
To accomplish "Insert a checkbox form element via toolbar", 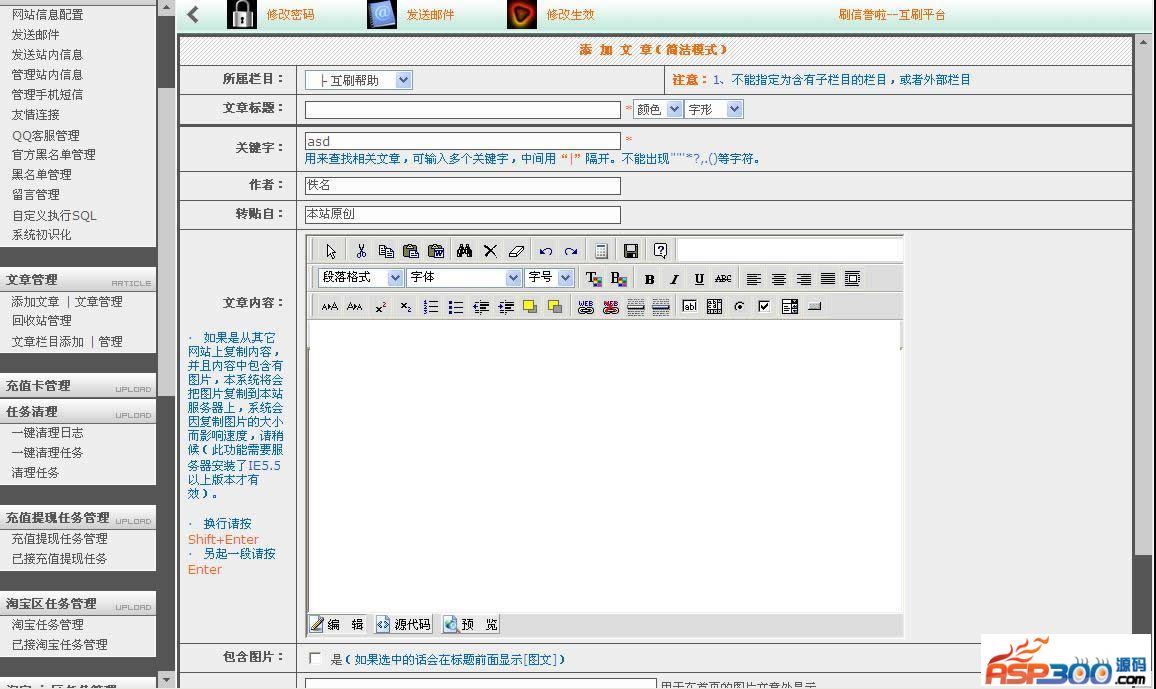I will point(764,307).
